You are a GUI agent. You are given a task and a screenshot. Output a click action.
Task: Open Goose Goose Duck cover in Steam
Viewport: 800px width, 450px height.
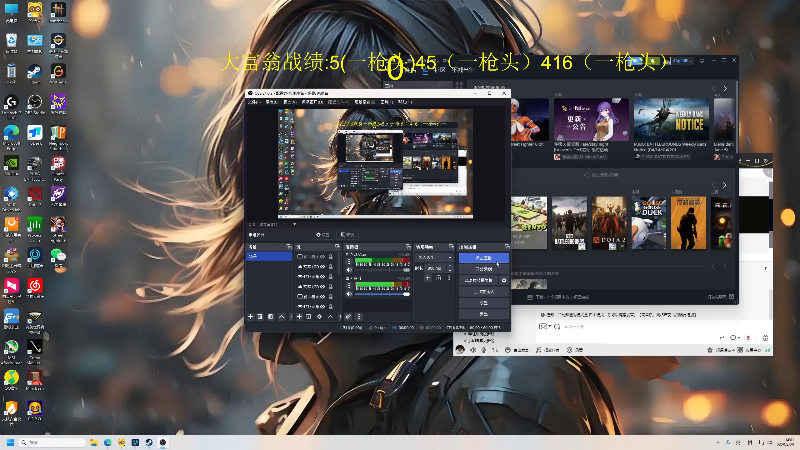point(649,223)
